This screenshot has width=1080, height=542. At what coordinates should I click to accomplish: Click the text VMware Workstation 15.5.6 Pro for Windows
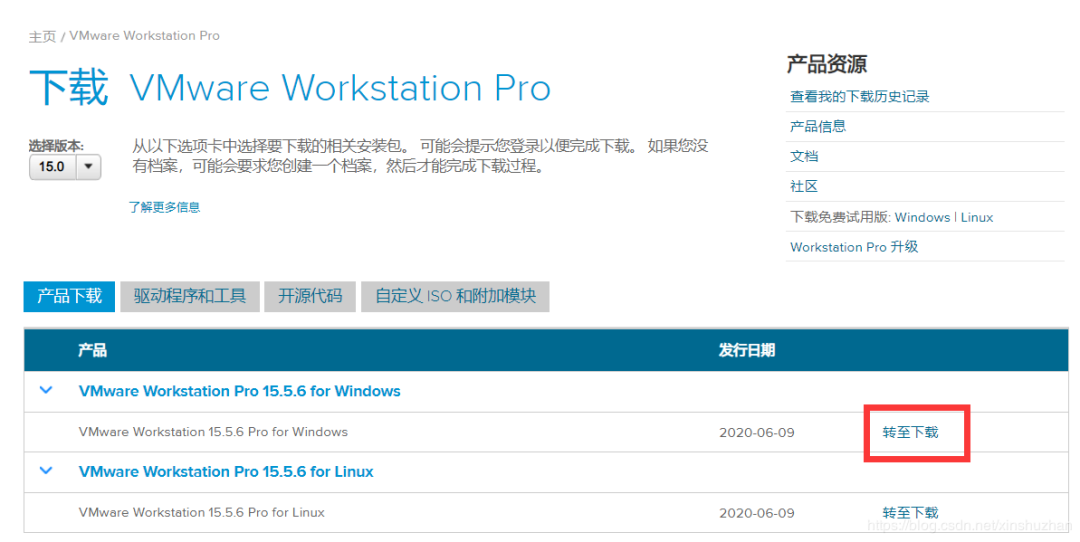pyautogui.click(x=214, y=432)
